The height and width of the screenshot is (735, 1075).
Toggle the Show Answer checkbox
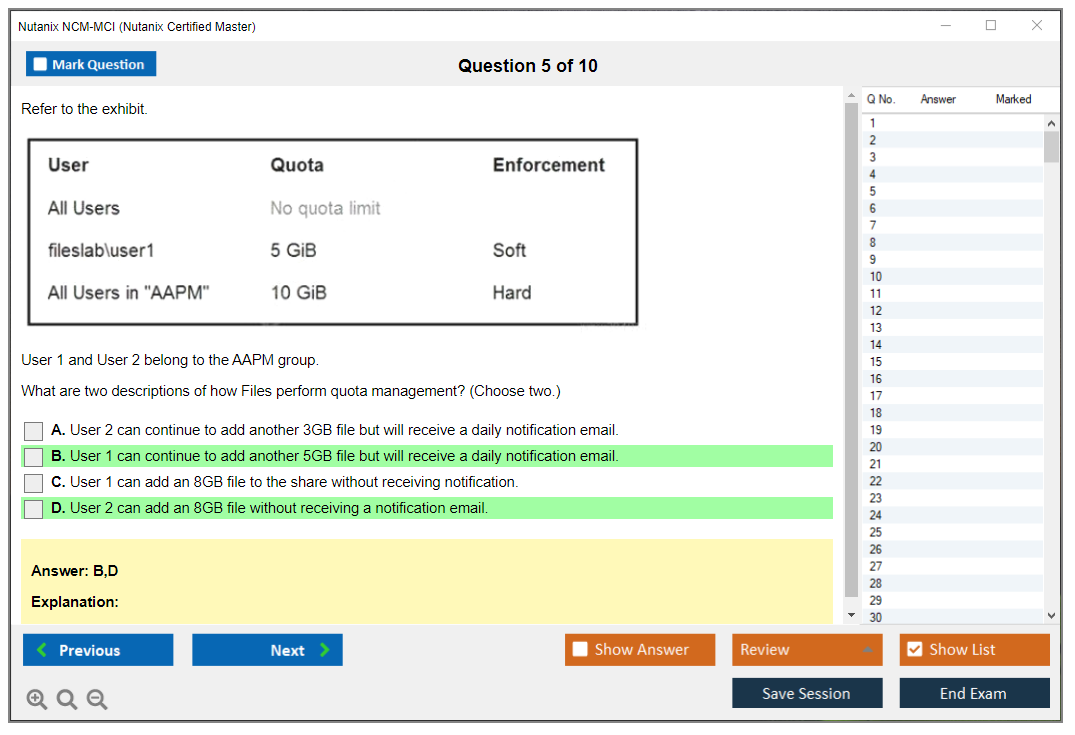tap(580, 650)
